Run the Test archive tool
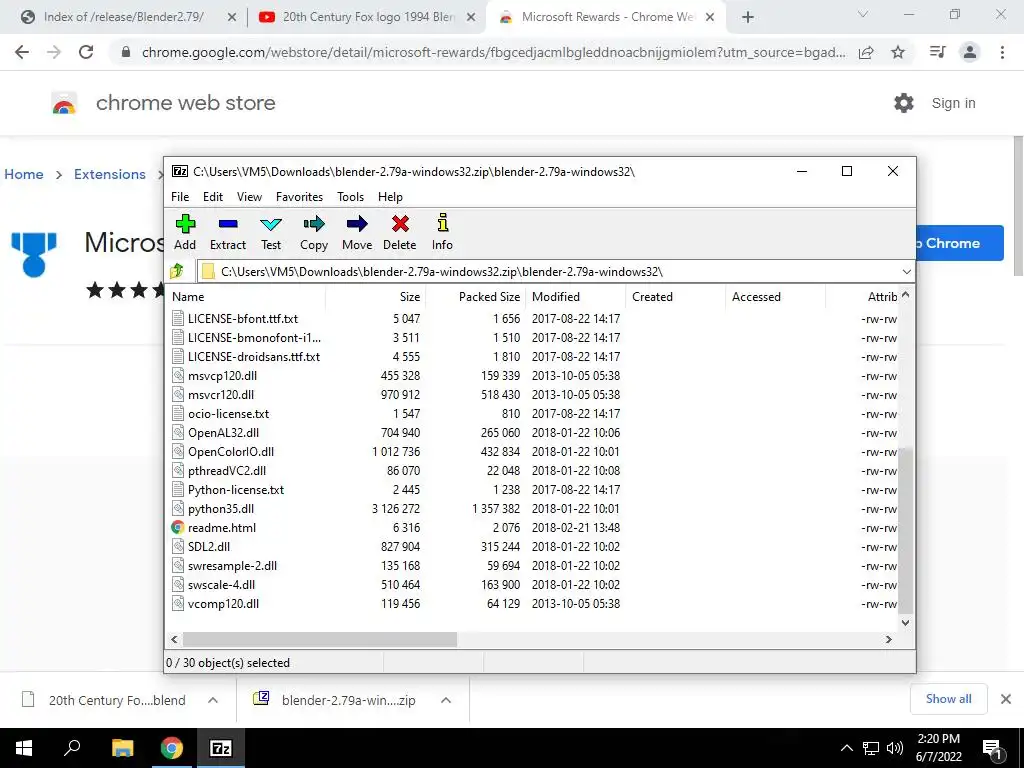This screenshot has height=768, width=1024. click(271, 232)
